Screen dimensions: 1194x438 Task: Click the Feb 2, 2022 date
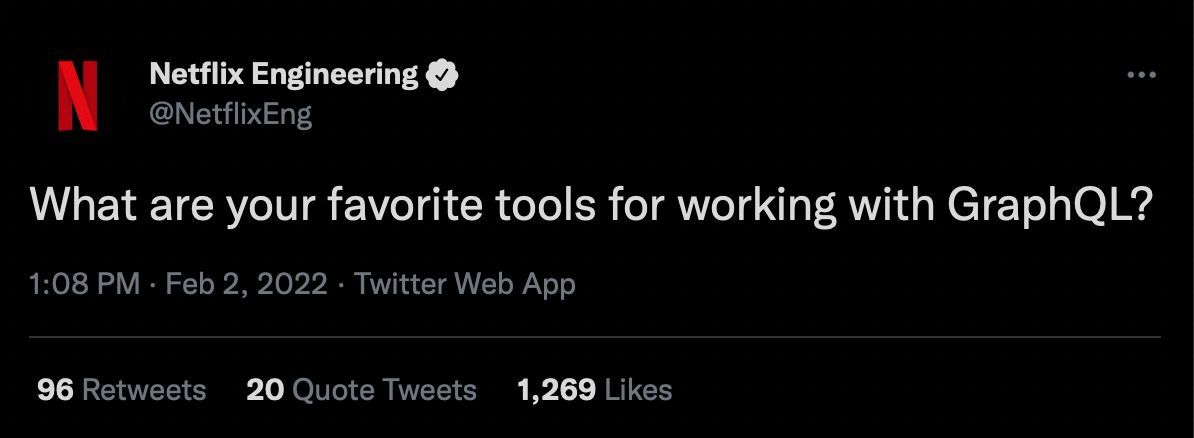click(x=246, y=284)
